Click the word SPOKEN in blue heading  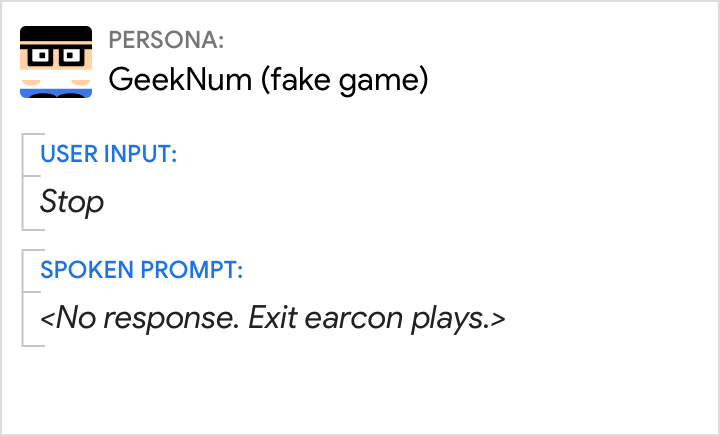pyautogui.click(x=83, y=270)
